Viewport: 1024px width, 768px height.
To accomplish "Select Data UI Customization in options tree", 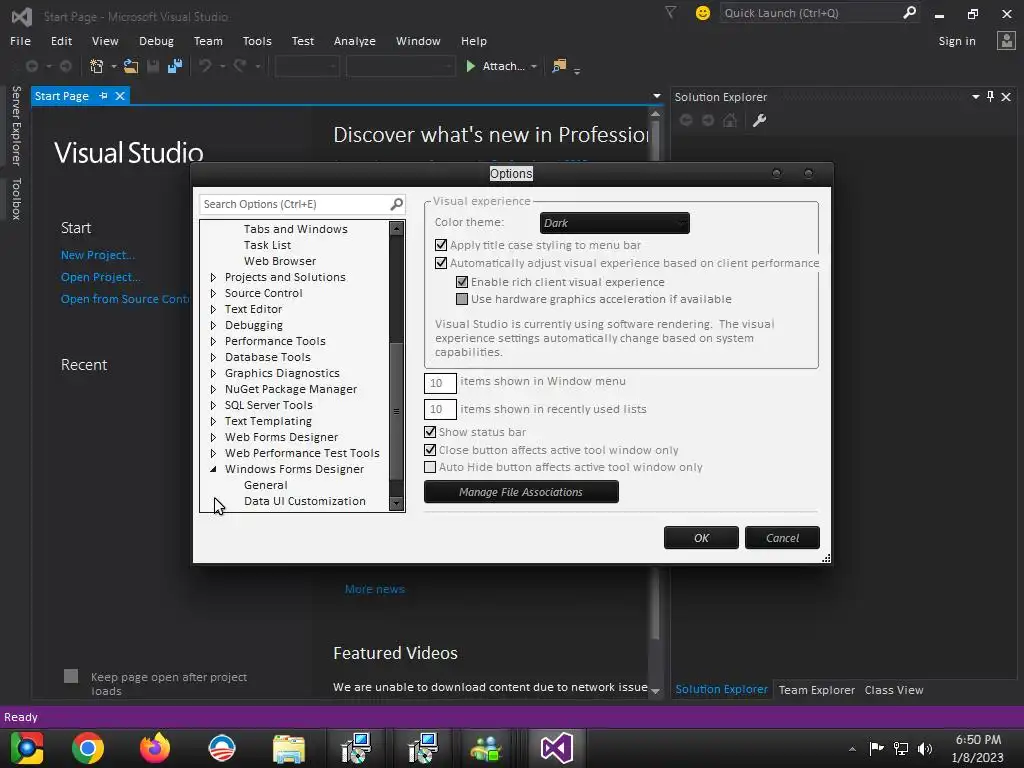I will (304, 501).
